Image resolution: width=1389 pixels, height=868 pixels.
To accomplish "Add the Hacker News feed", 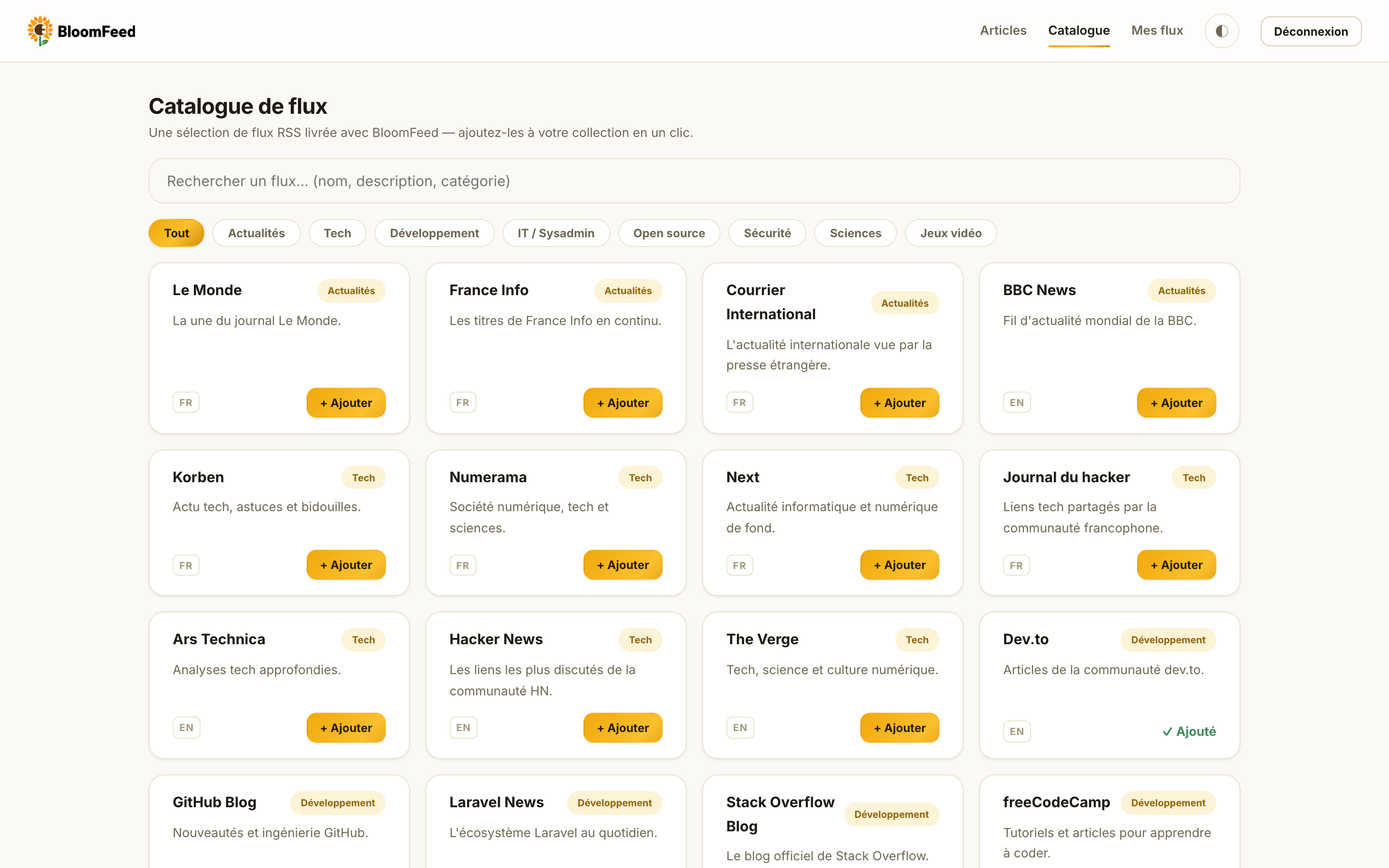I will pyautogui.click(x=623, y=727).
